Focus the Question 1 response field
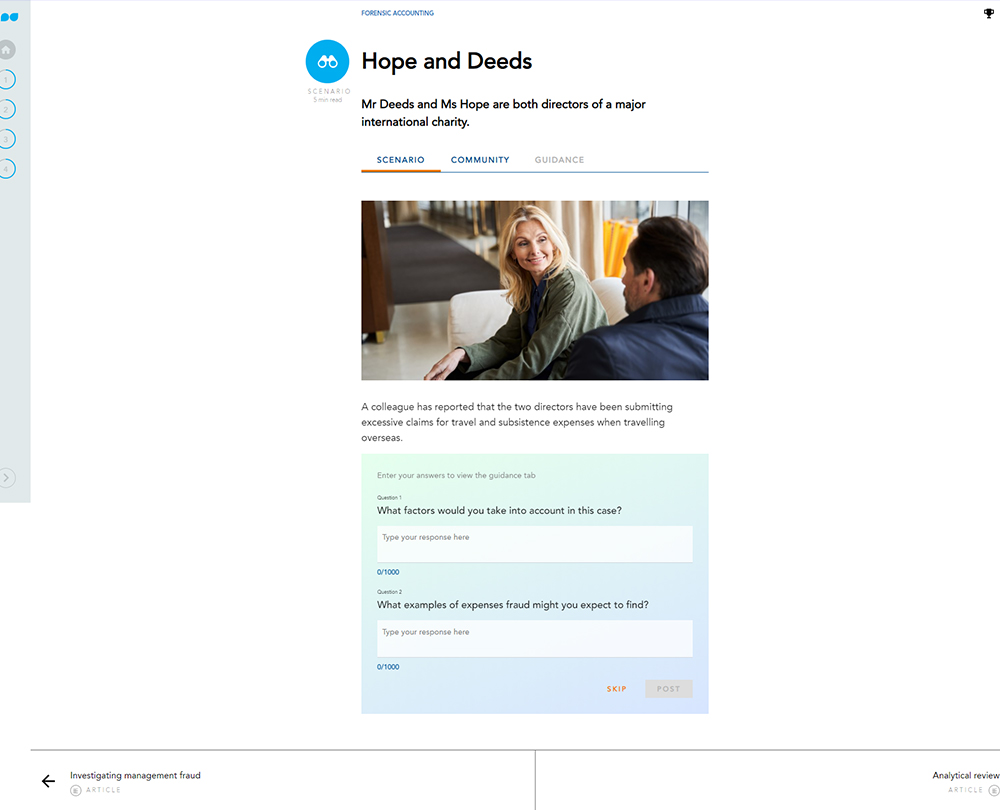The width and height of the screenshot is (1000, 810). (534, 544)
